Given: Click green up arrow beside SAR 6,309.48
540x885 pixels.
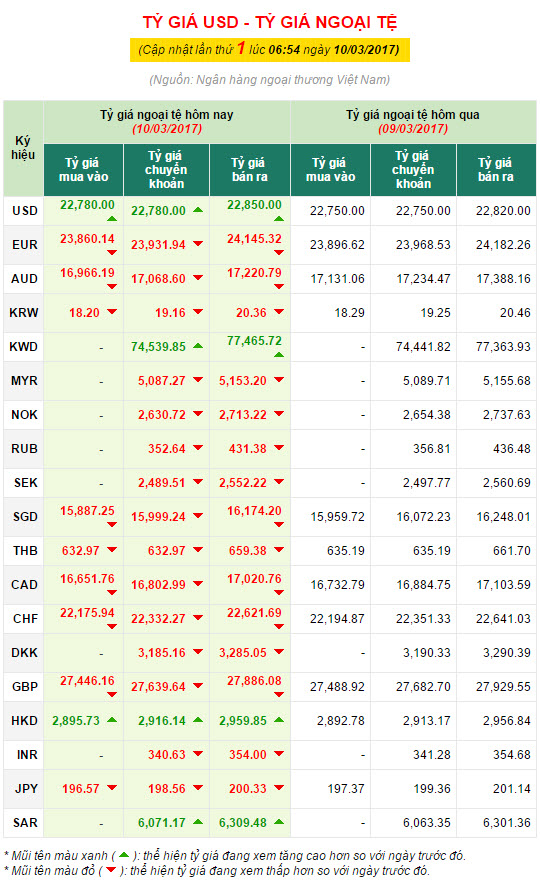Looking at the screenshot, I should click(x=279, y=822).
